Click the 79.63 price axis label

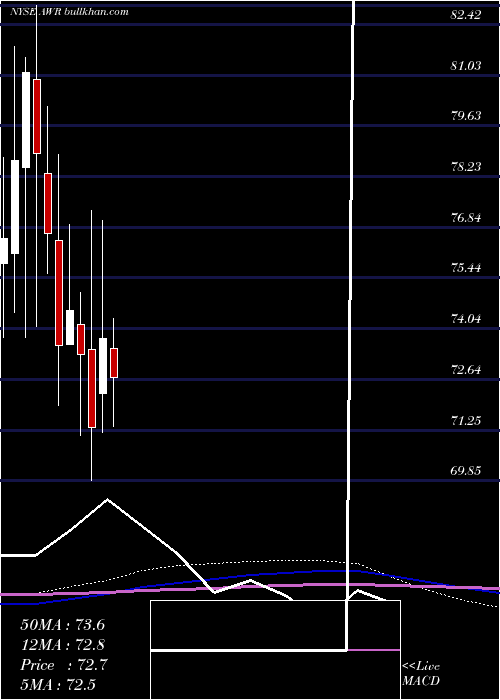466,116
